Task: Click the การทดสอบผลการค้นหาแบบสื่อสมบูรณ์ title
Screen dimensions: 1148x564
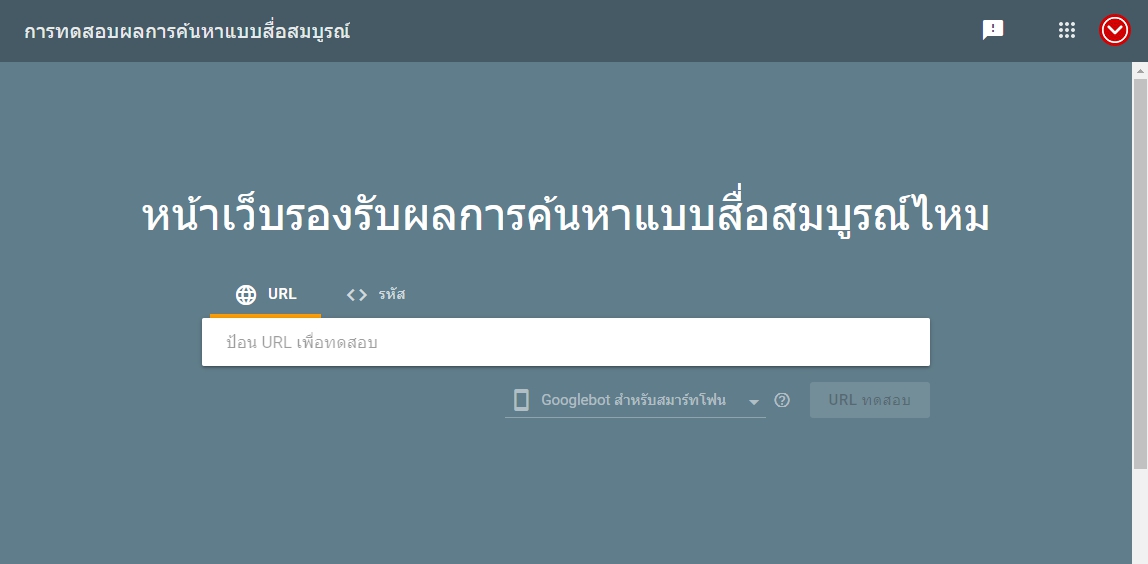Action: click(x=187, y=32)
